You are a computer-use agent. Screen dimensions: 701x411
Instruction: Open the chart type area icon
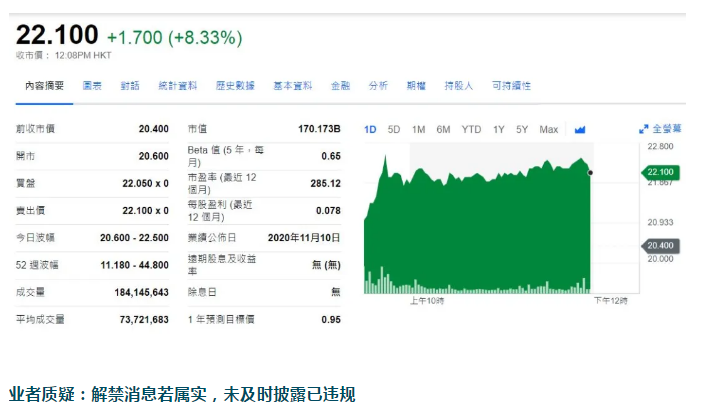click(x=580, y=130)
